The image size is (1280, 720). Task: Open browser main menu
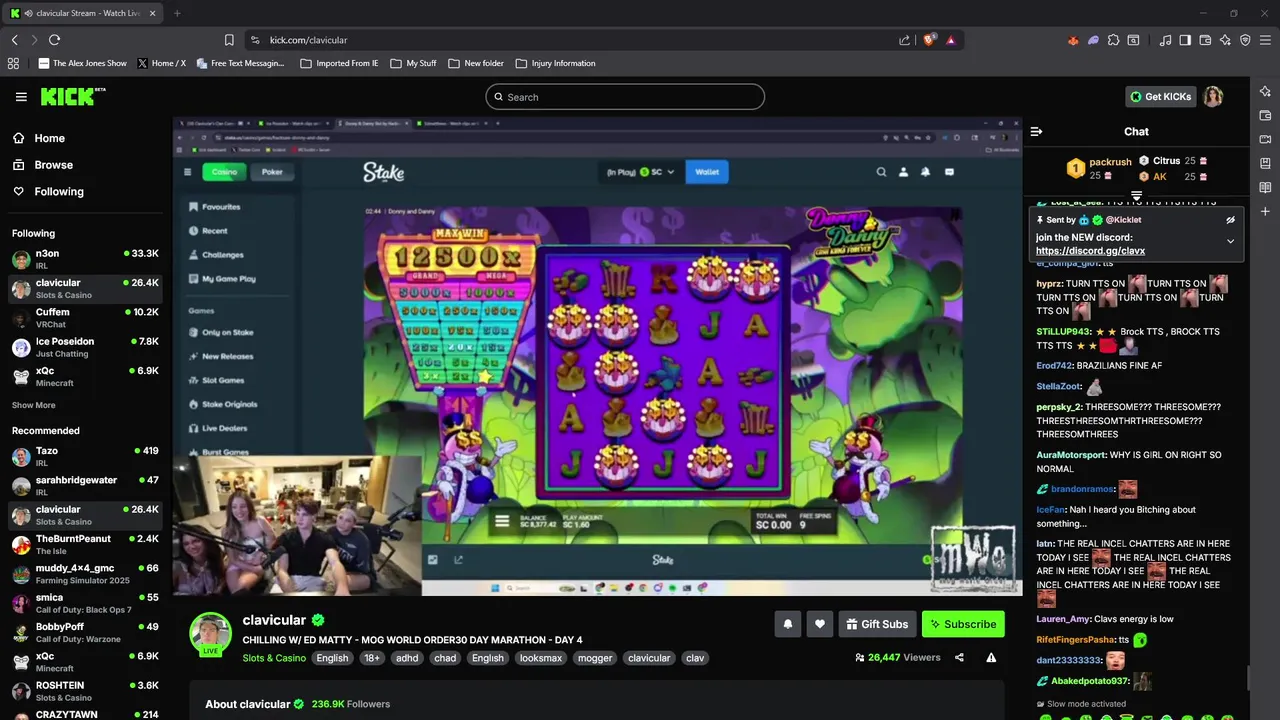pyautogui.click(x=1266, y=40)
